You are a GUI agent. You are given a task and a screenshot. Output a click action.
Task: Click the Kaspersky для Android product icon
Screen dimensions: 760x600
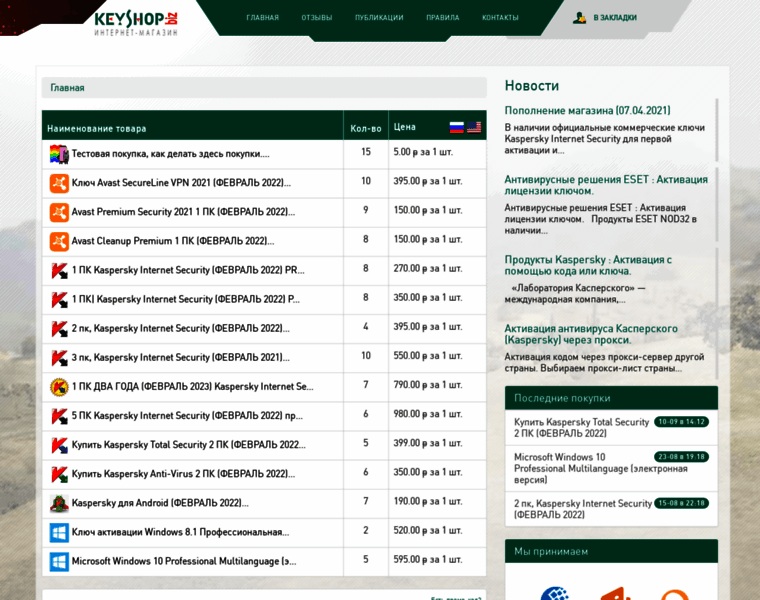point(59,503)
